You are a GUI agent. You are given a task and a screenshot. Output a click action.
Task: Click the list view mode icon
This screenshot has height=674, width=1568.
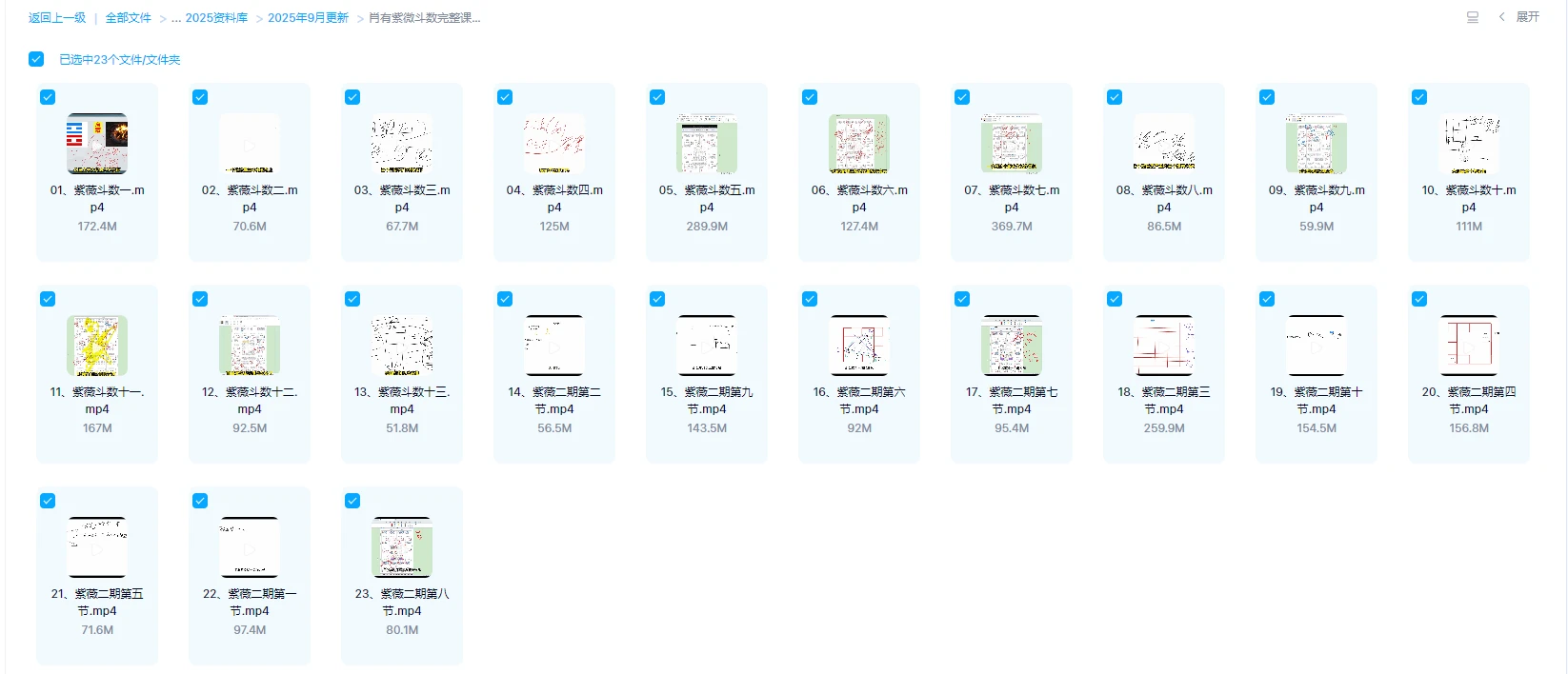click(x=1472, y=17)
